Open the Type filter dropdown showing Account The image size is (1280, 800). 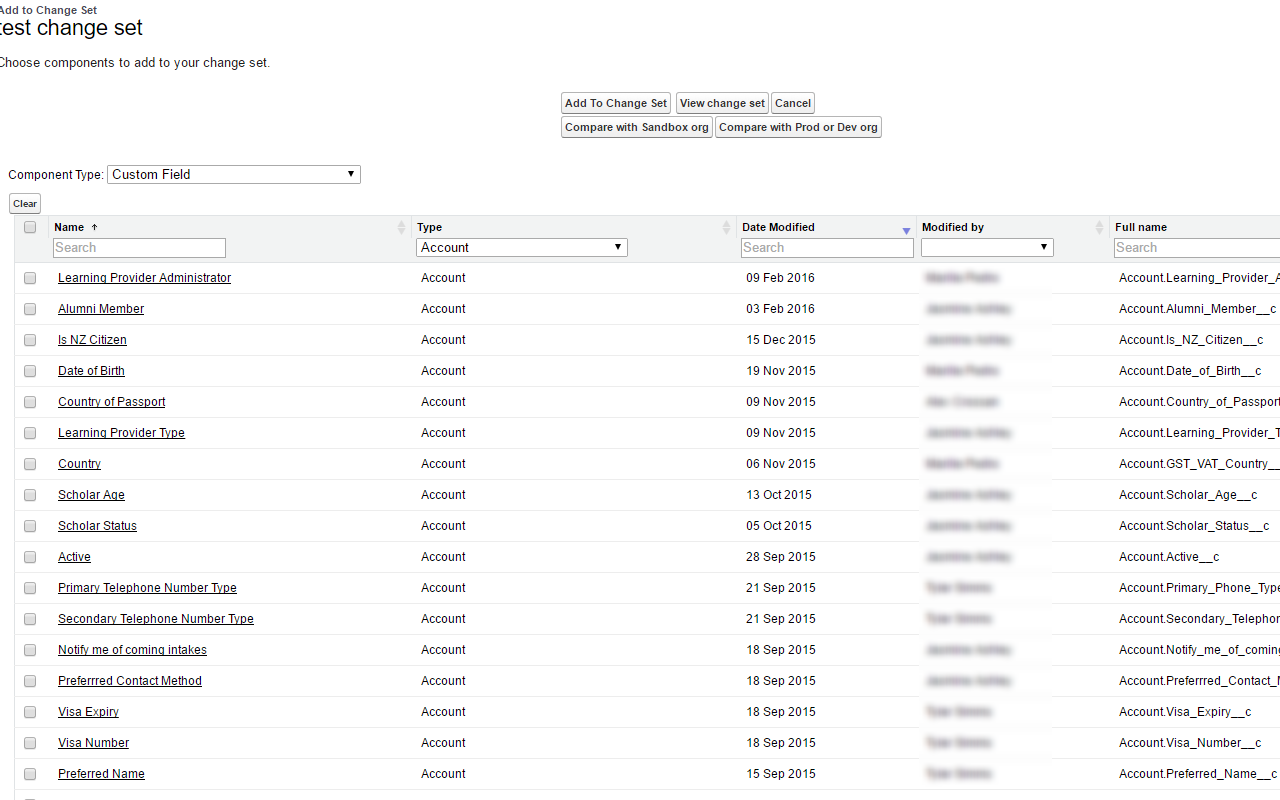tap(521, 247)
